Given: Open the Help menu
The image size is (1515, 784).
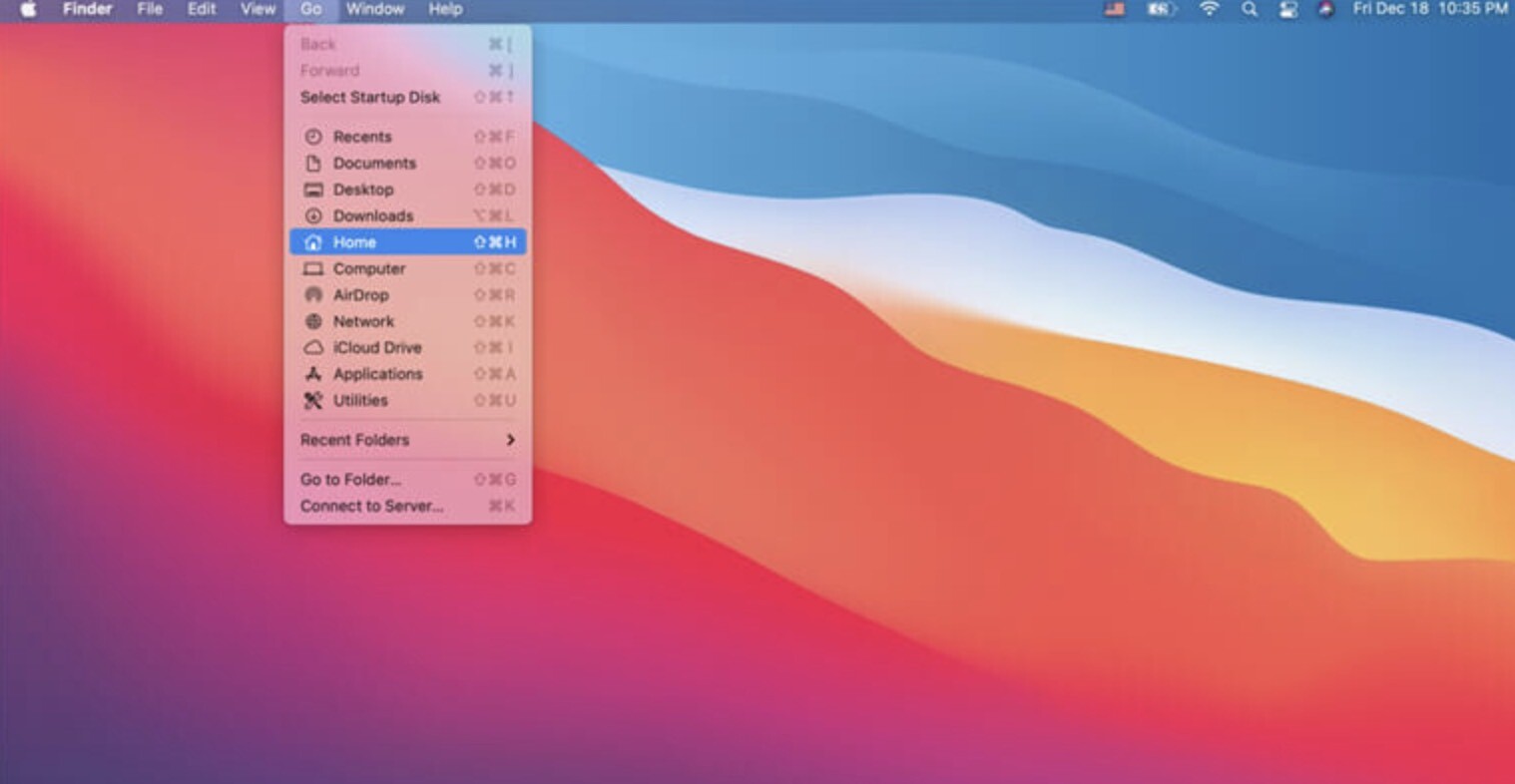Looking at the screenshot, I should tap(445, 9).
